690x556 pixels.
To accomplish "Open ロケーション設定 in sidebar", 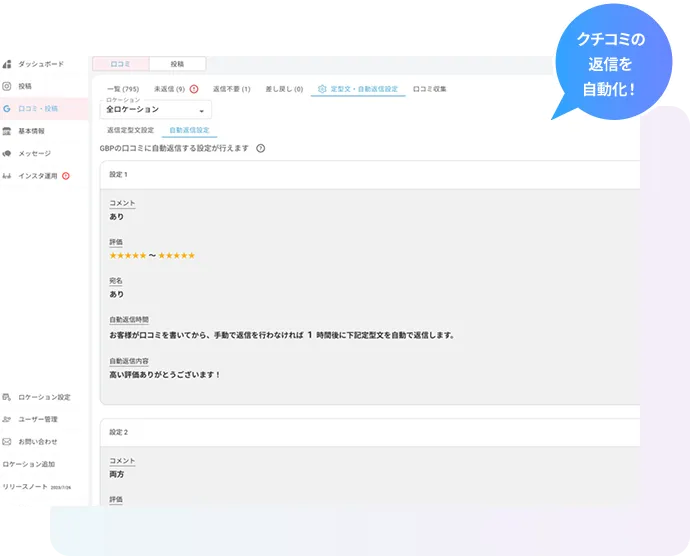I will [44, 397].
